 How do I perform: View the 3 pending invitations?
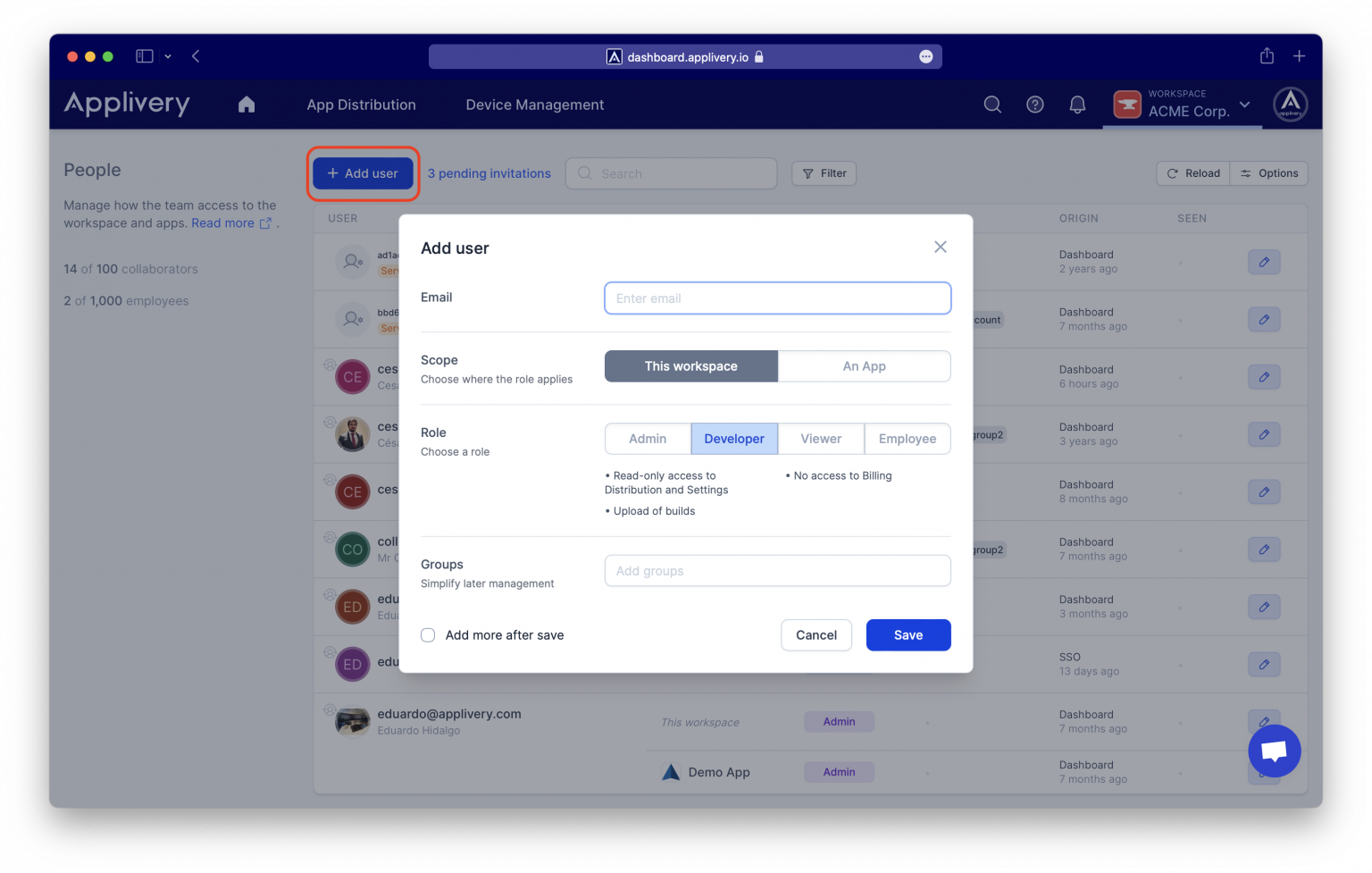coord(489,172)
